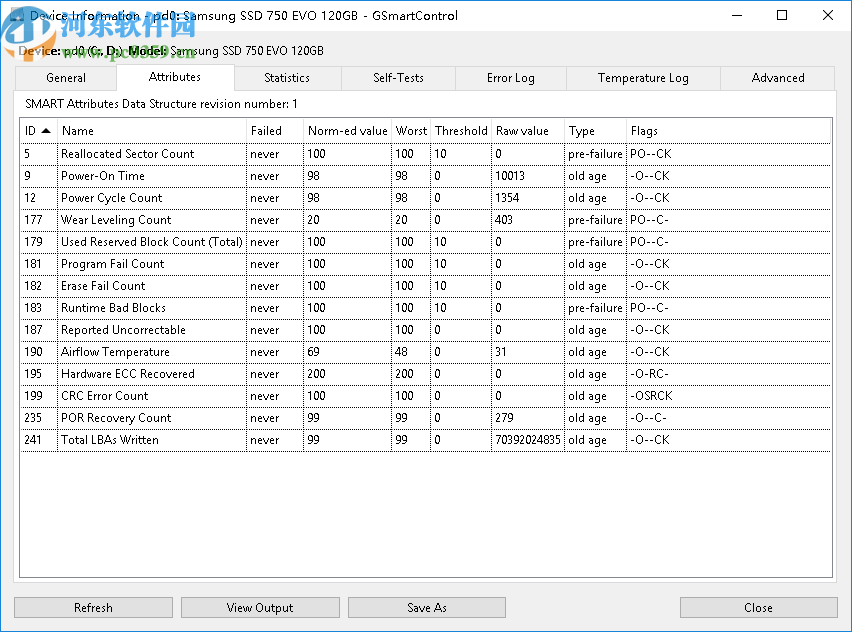Maximize the GSmartControl window

coord(782,15)
